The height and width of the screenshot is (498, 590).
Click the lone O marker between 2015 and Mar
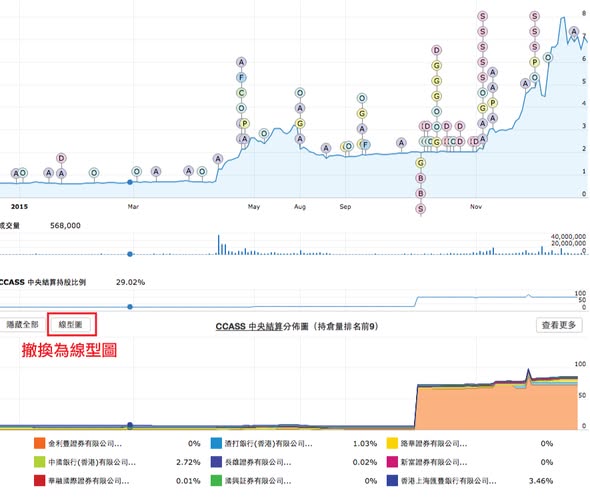(94, 173)
